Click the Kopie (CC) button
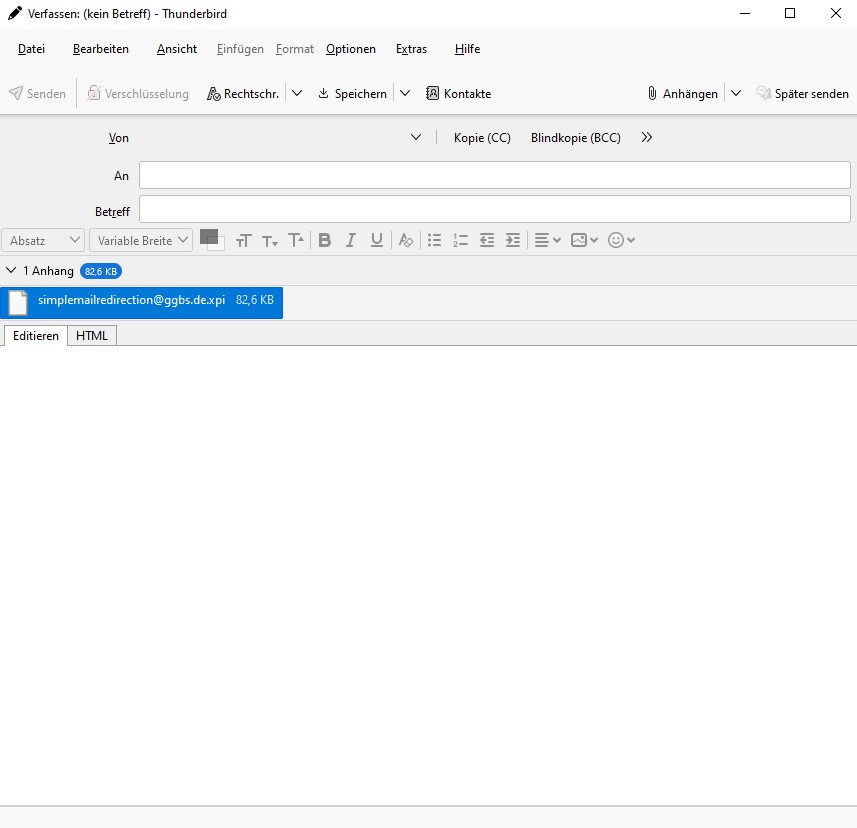This screenshot has width=857, height=828. [x=482, y=138]
